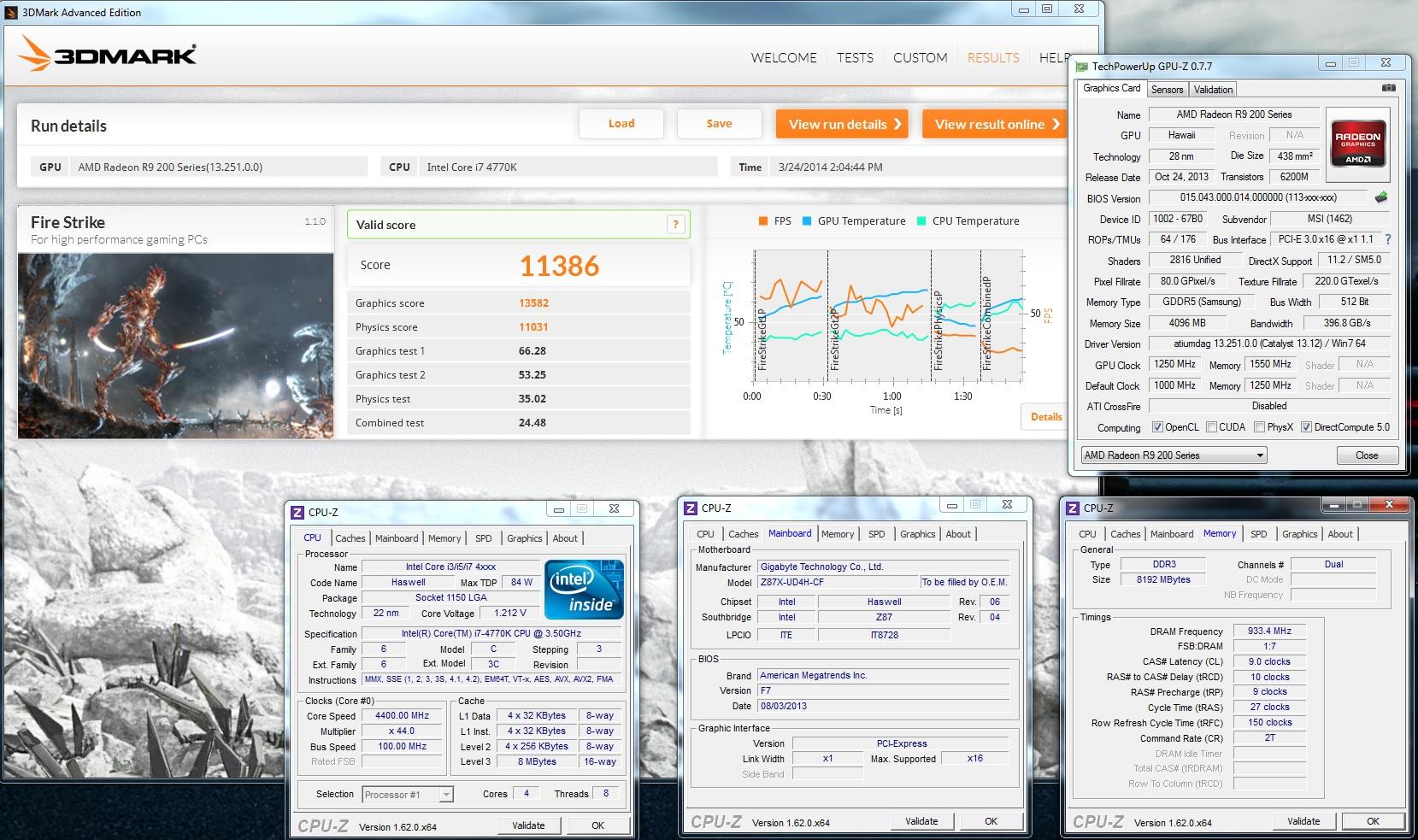
Task: Click the 3DMark title bar app icon
Action: 10,12
